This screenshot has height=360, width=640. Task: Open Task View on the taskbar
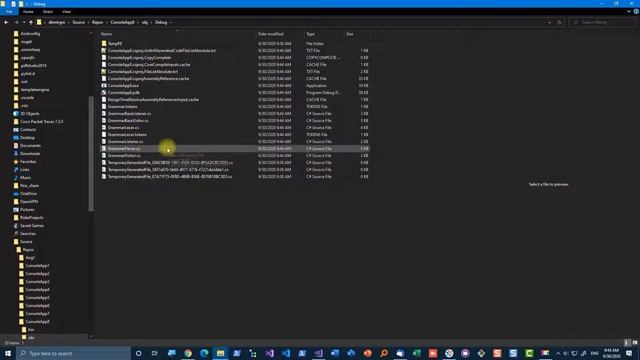click(x=155, y=353)
